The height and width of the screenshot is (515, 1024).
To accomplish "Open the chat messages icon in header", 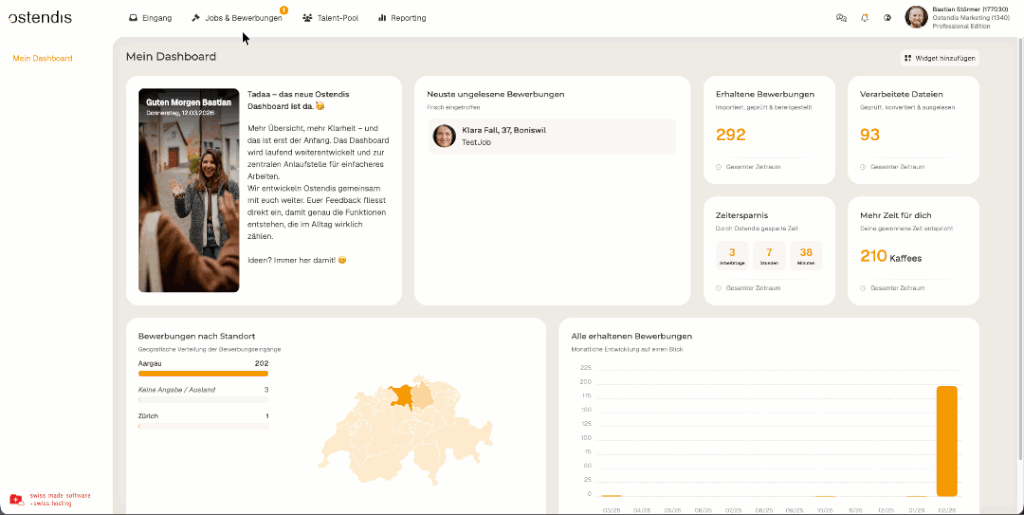I will tap(841, 18).
